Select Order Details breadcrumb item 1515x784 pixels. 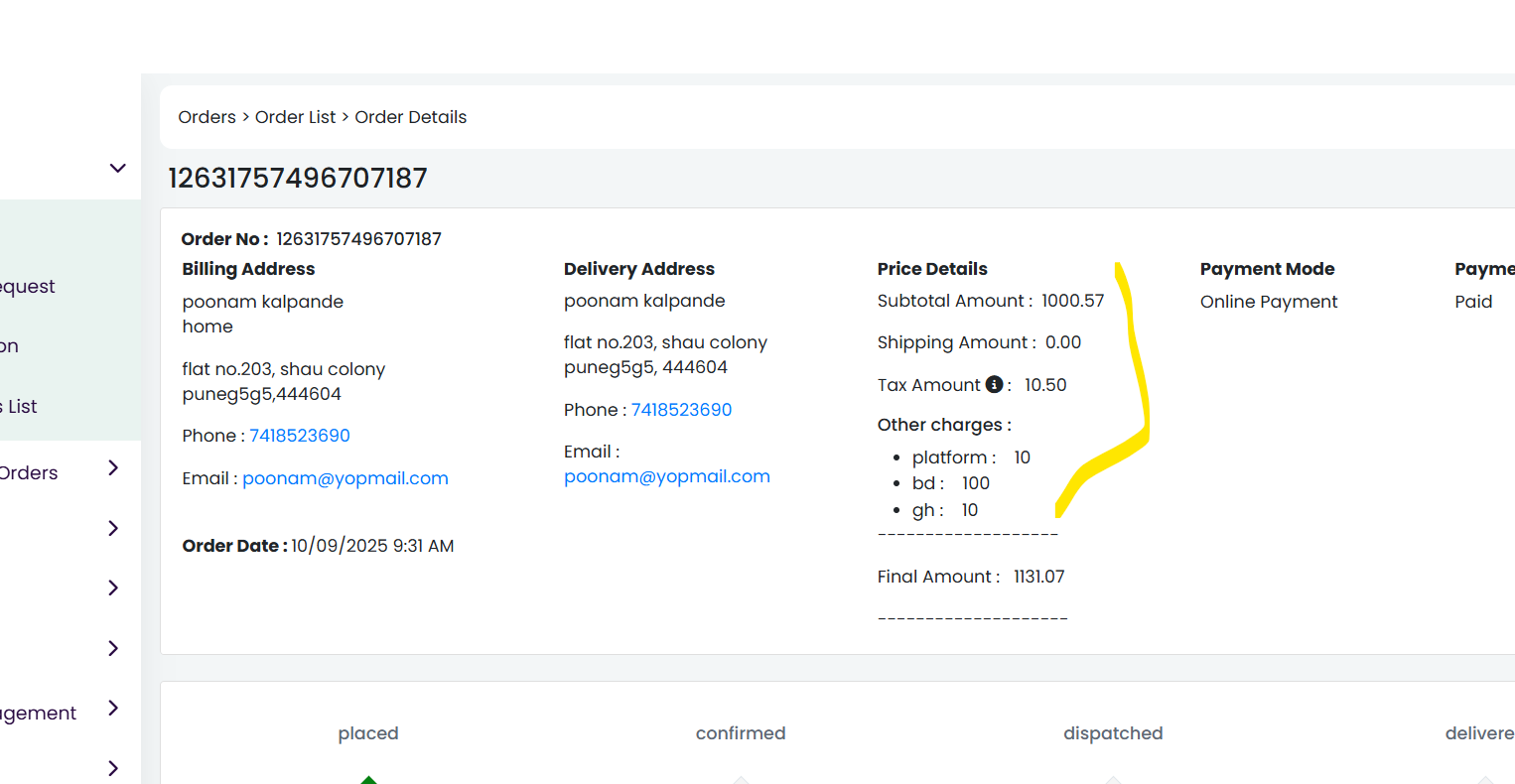(411, 117)
